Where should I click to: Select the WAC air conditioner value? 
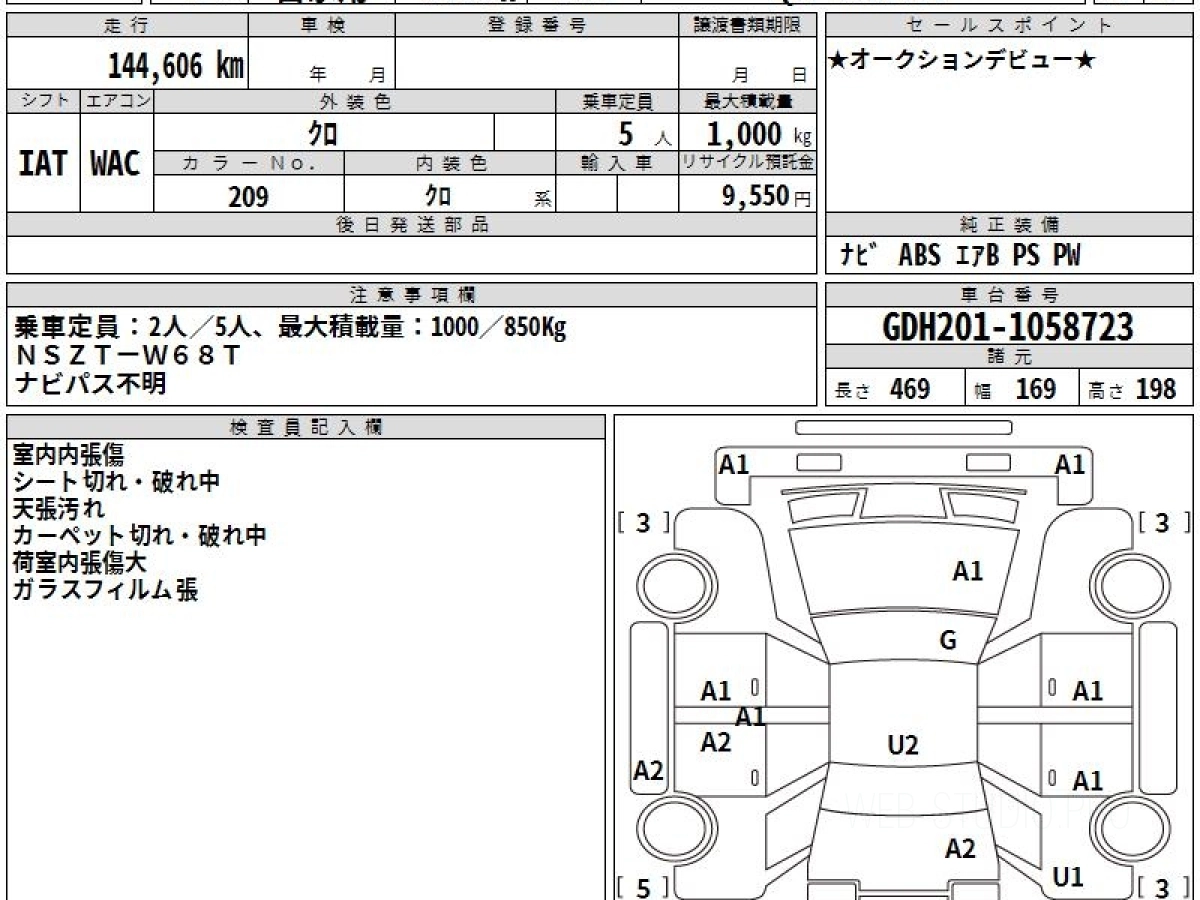pyautogui.click(x=116, y=164)
